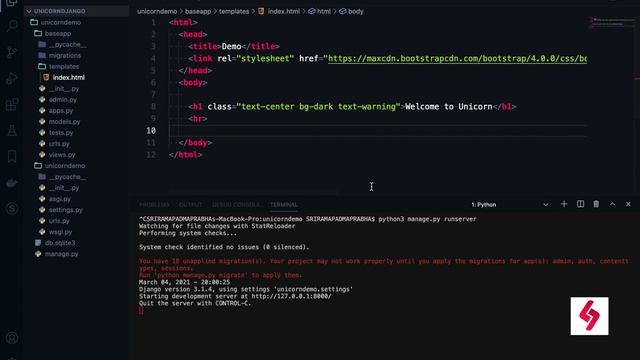640x360 pixels.
Task: Close the terminal panel
Action: click(x=628, y=204)
